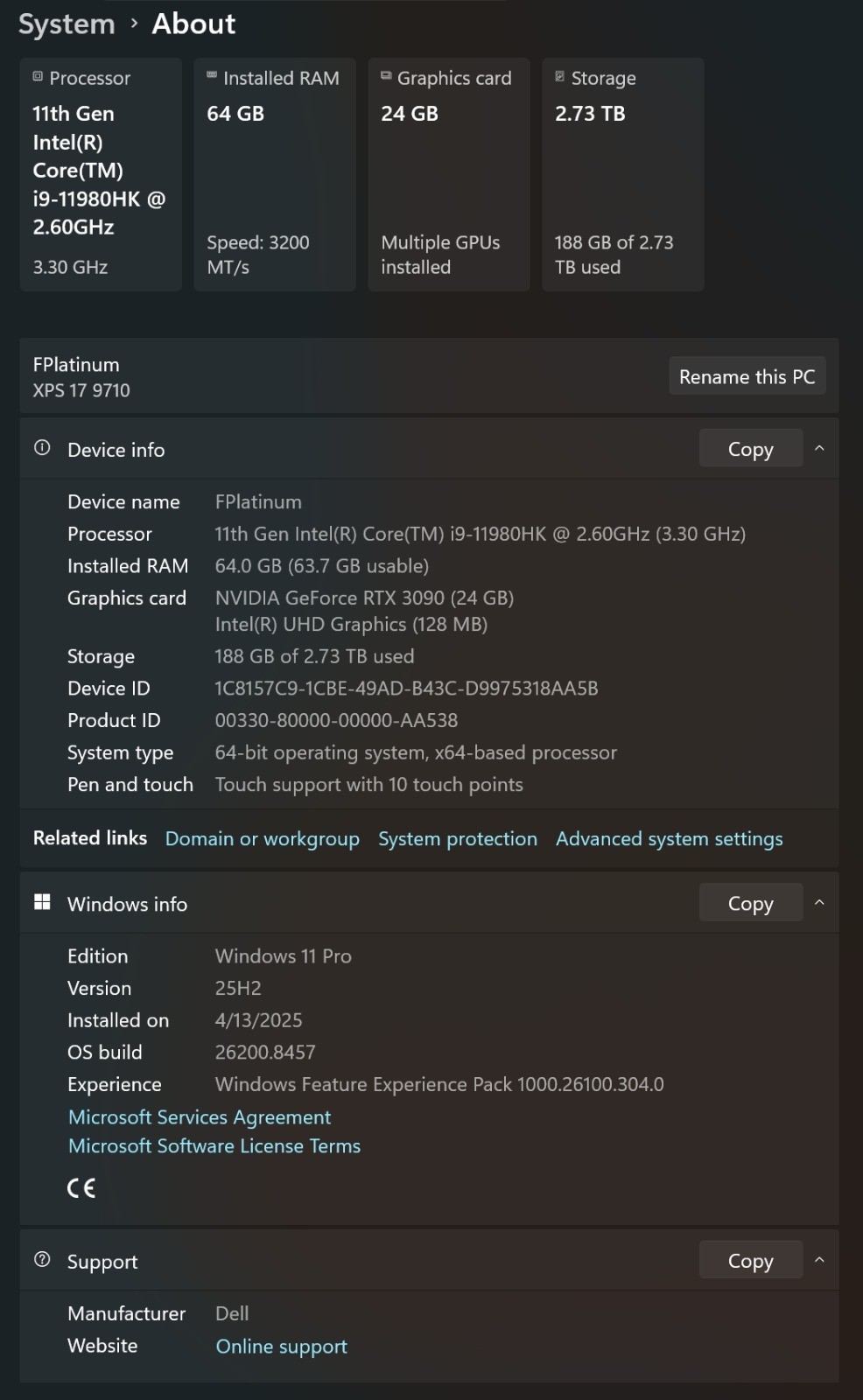The image size is (863, 1400).
Task: Click the CE conformity mark
Action: click(81, 1187)
